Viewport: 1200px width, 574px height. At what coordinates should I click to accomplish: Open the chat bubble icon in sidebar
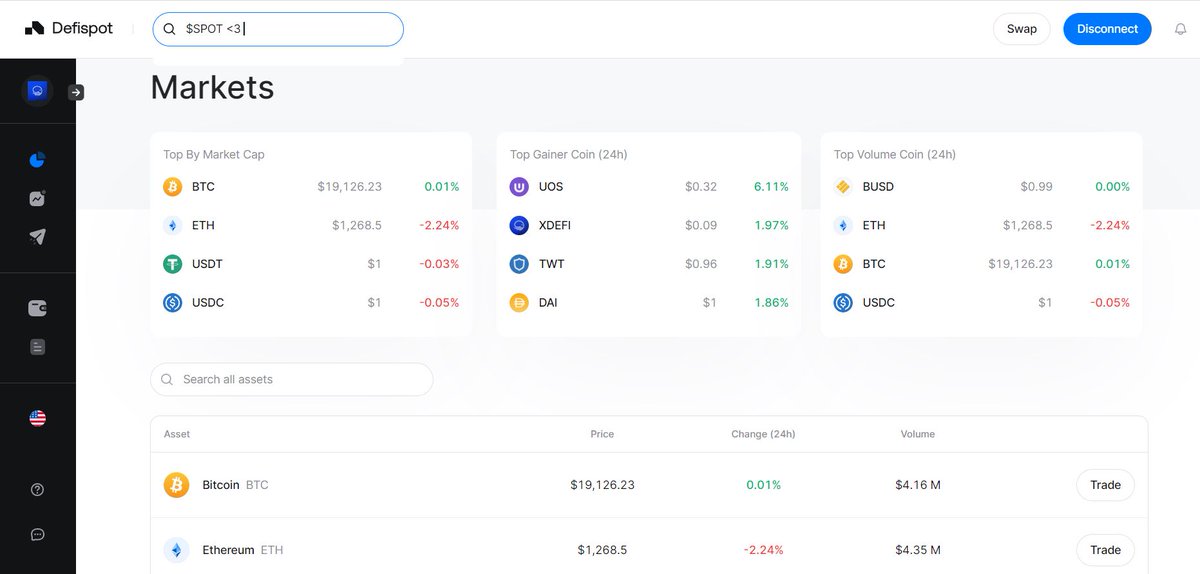37,534
